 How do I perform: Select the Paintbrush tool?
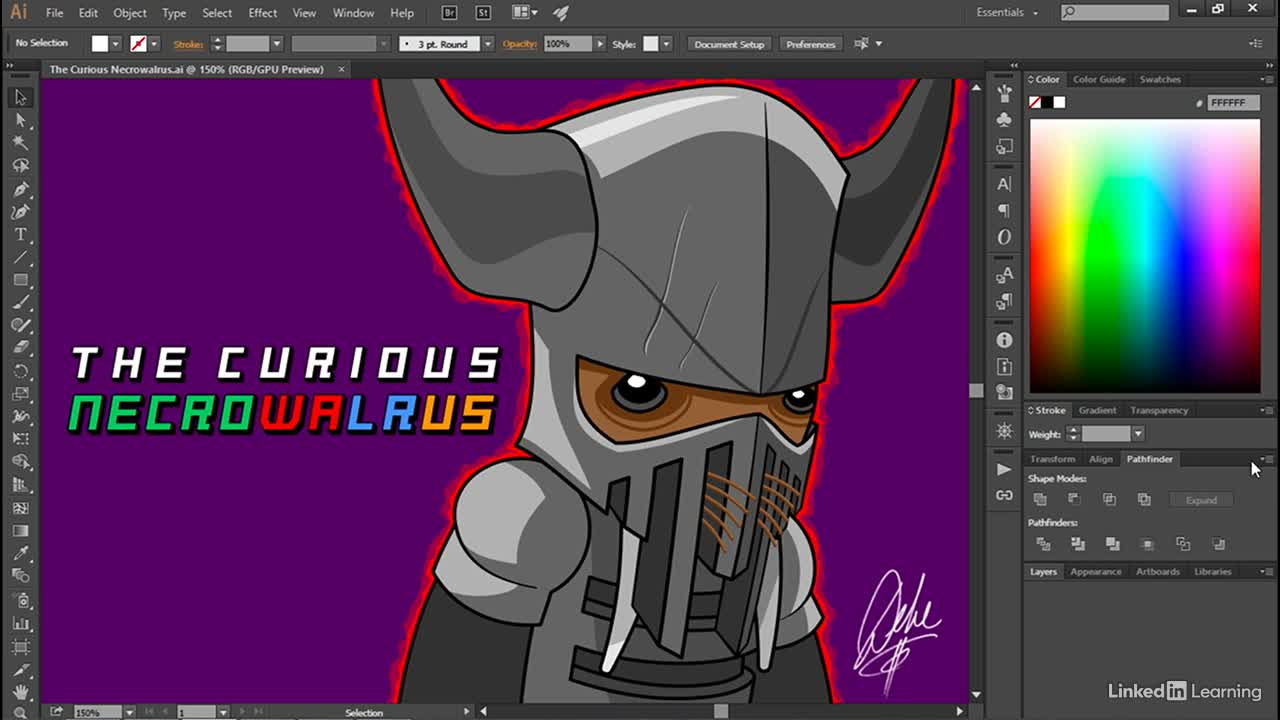20,303
